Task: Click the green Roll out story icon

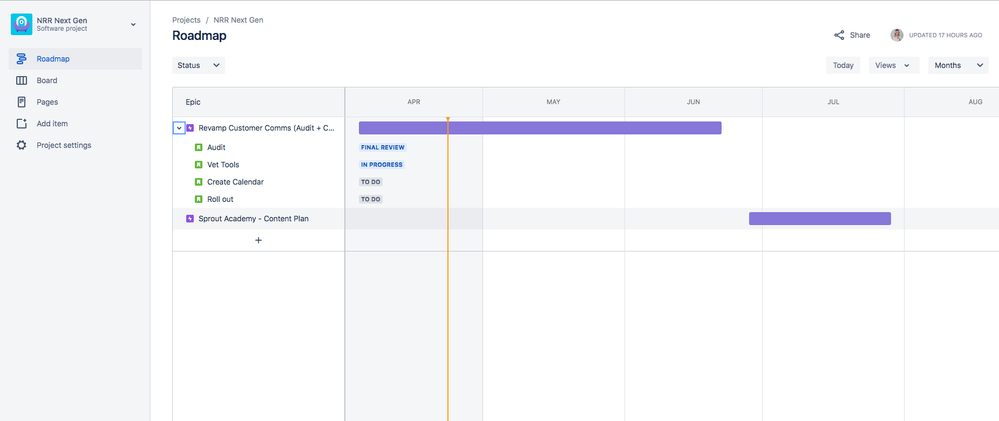Action: point(198,199)
